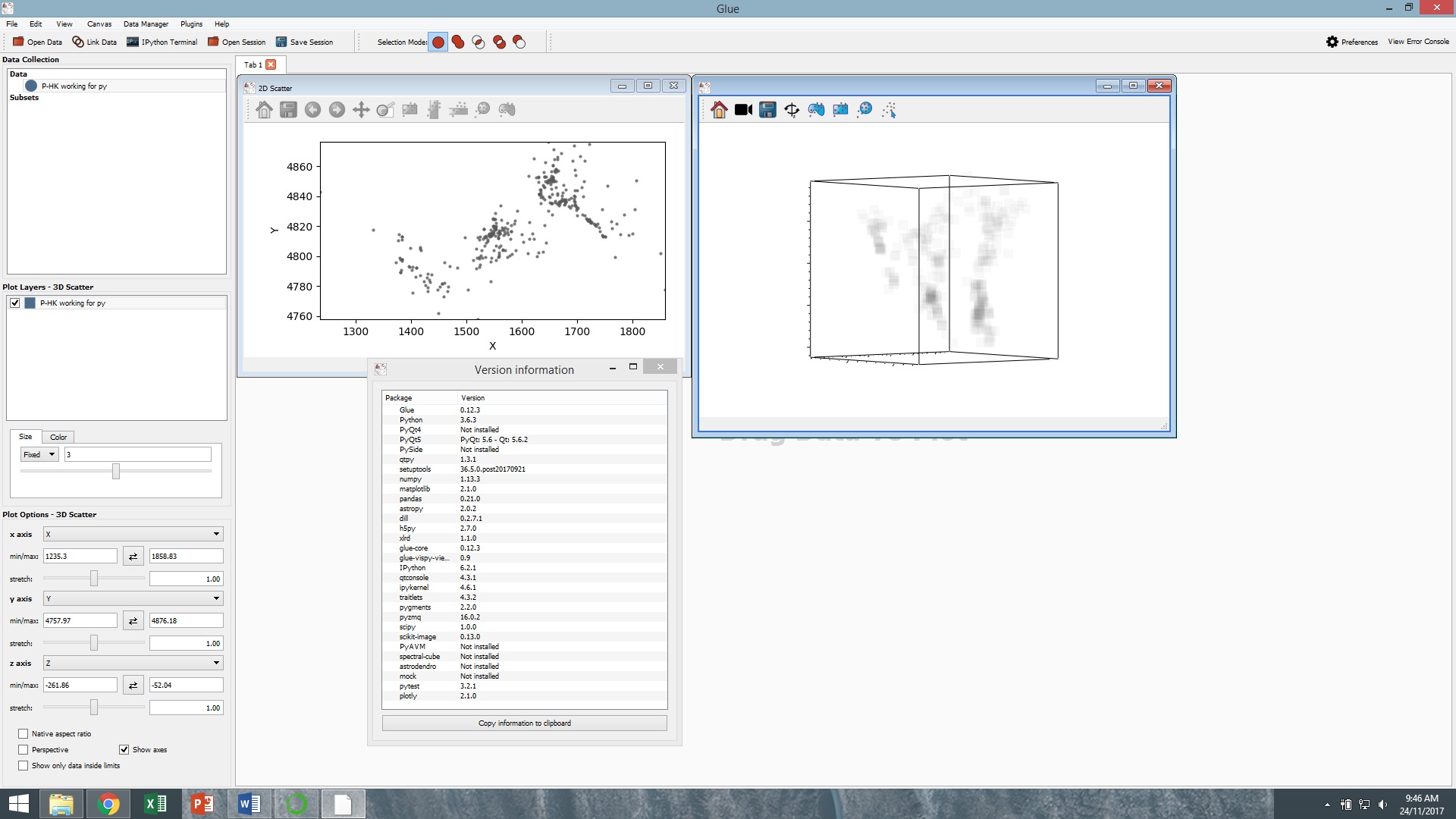The image size is (1456, 819).
Task: Click Copy information to clipboard button
Action: point(525,723)
